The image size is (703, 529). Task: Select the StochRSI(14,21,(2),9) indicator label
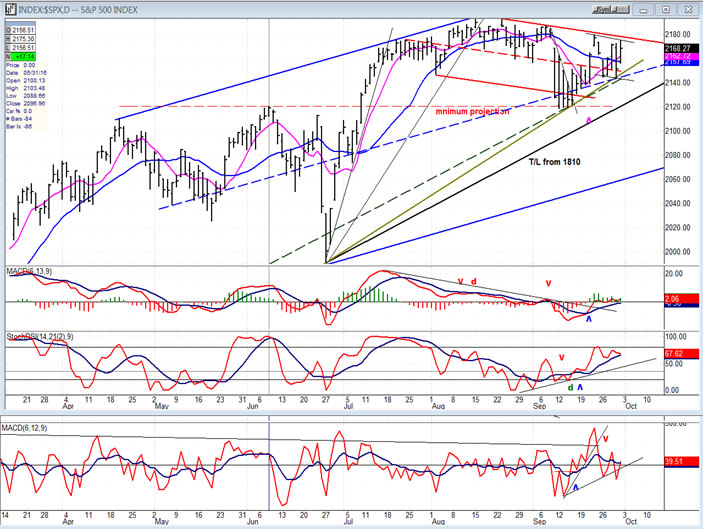click(x=40, y=336)
